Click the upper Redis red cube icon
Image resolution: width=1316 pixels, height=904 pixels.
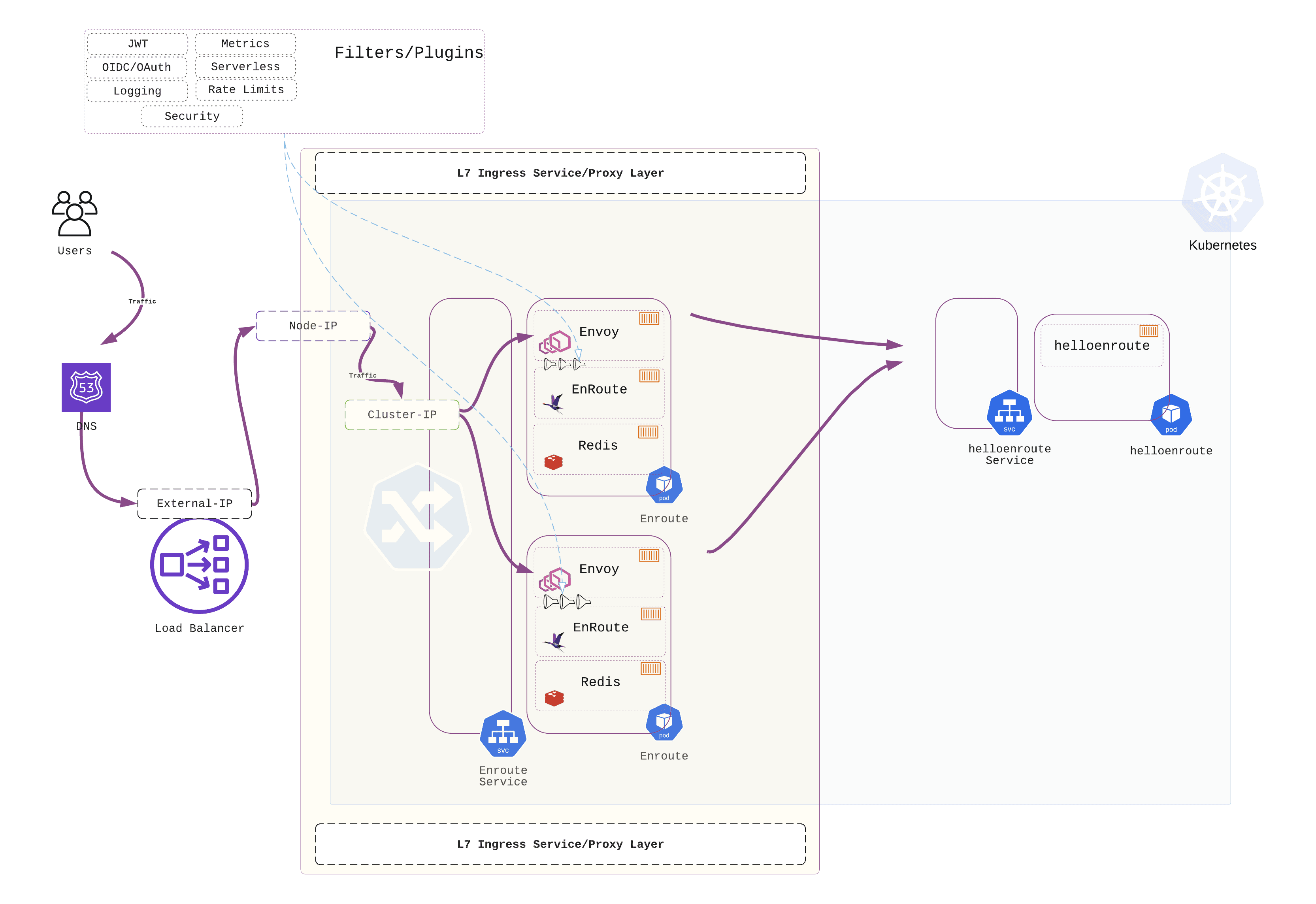(x=554, y=462)
